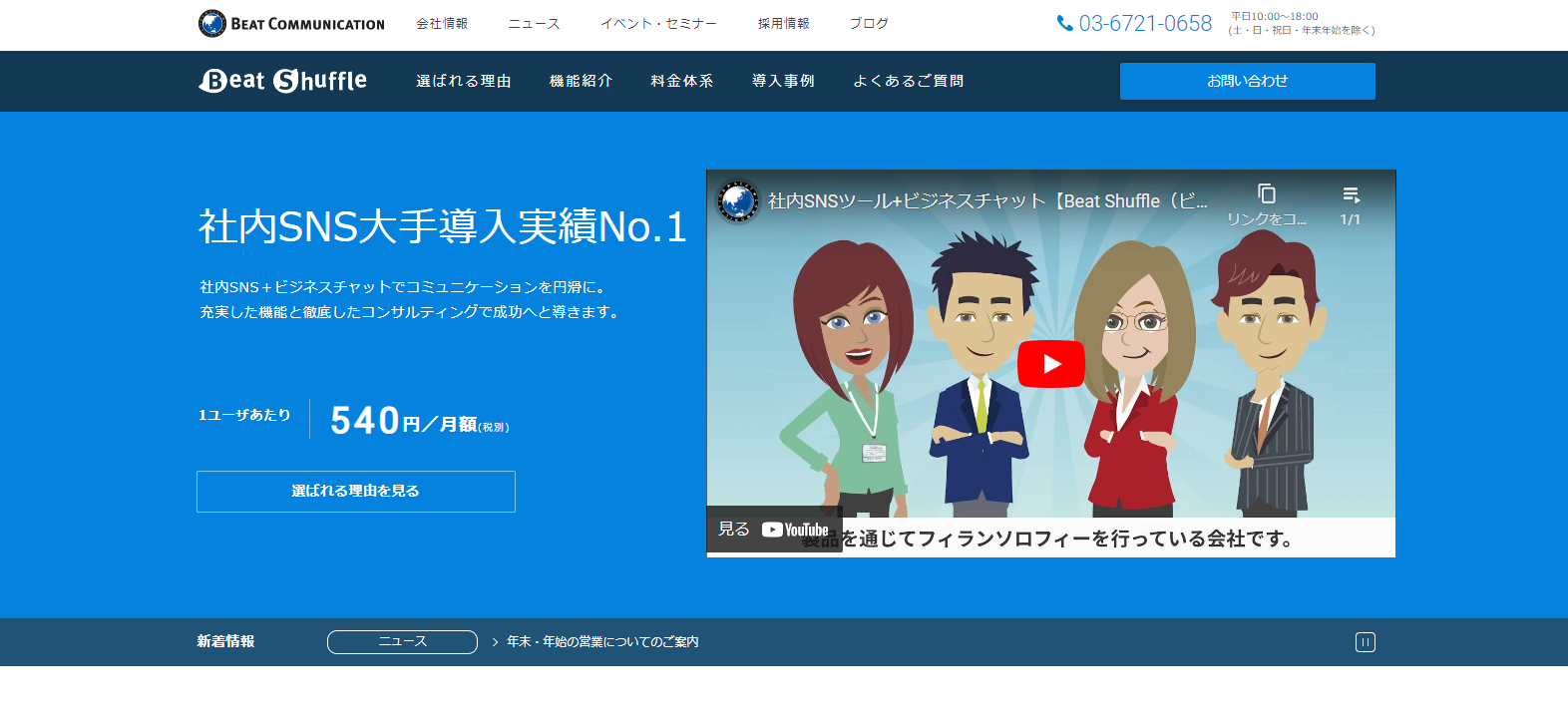Open the YouTube channel avatar
Viewport: 1568px width, 721px height.
[738, 201]
